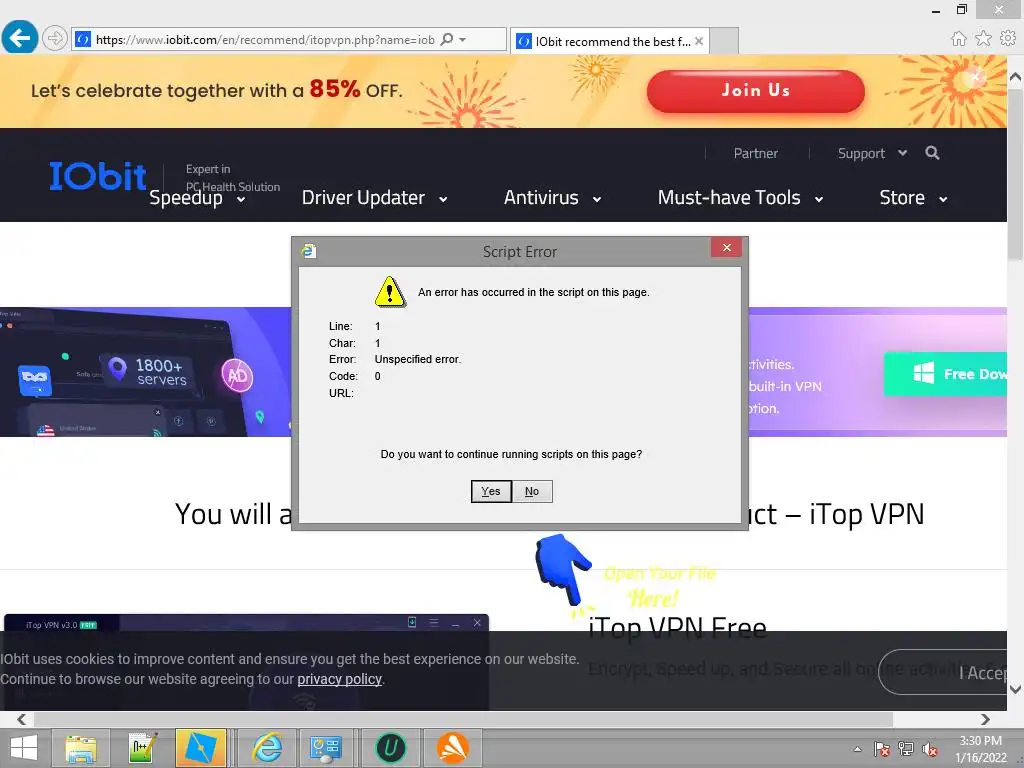The width and height of the screenshot is (1024, 768).
Task: Show hidden system tray icons
Action: tap(857, 749)
